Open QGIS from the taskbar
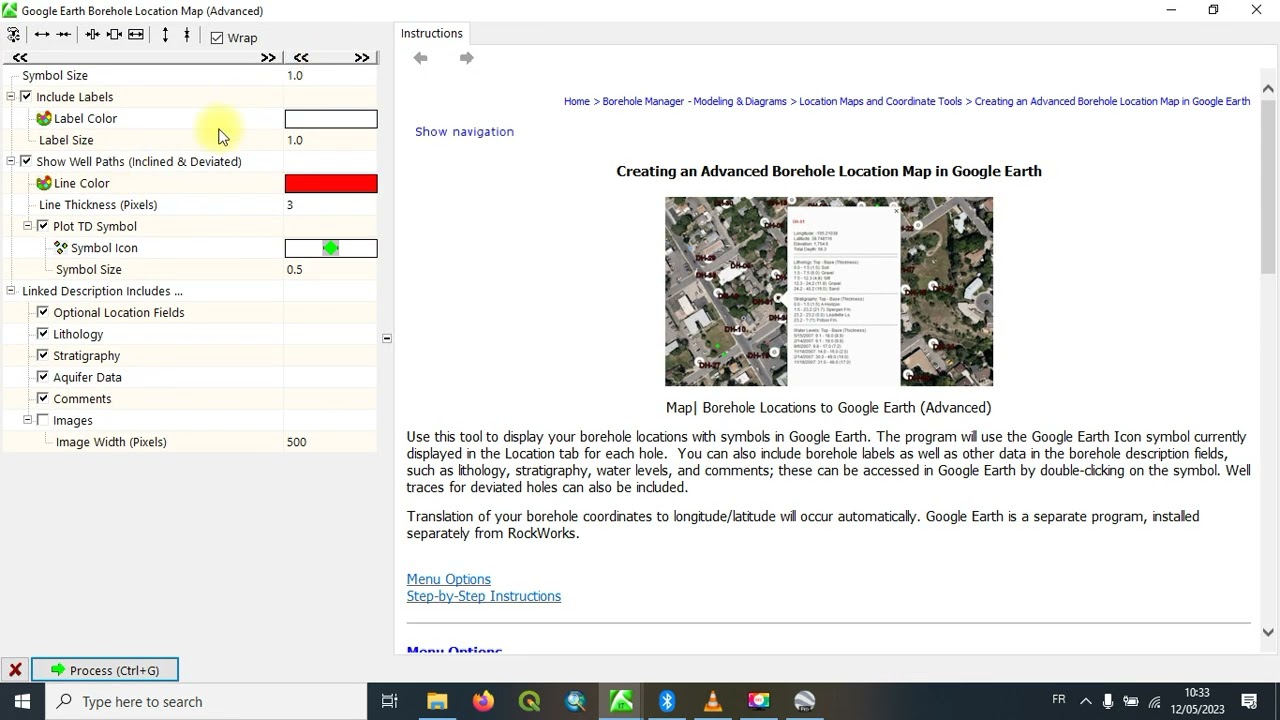 [x=529, y=701]
